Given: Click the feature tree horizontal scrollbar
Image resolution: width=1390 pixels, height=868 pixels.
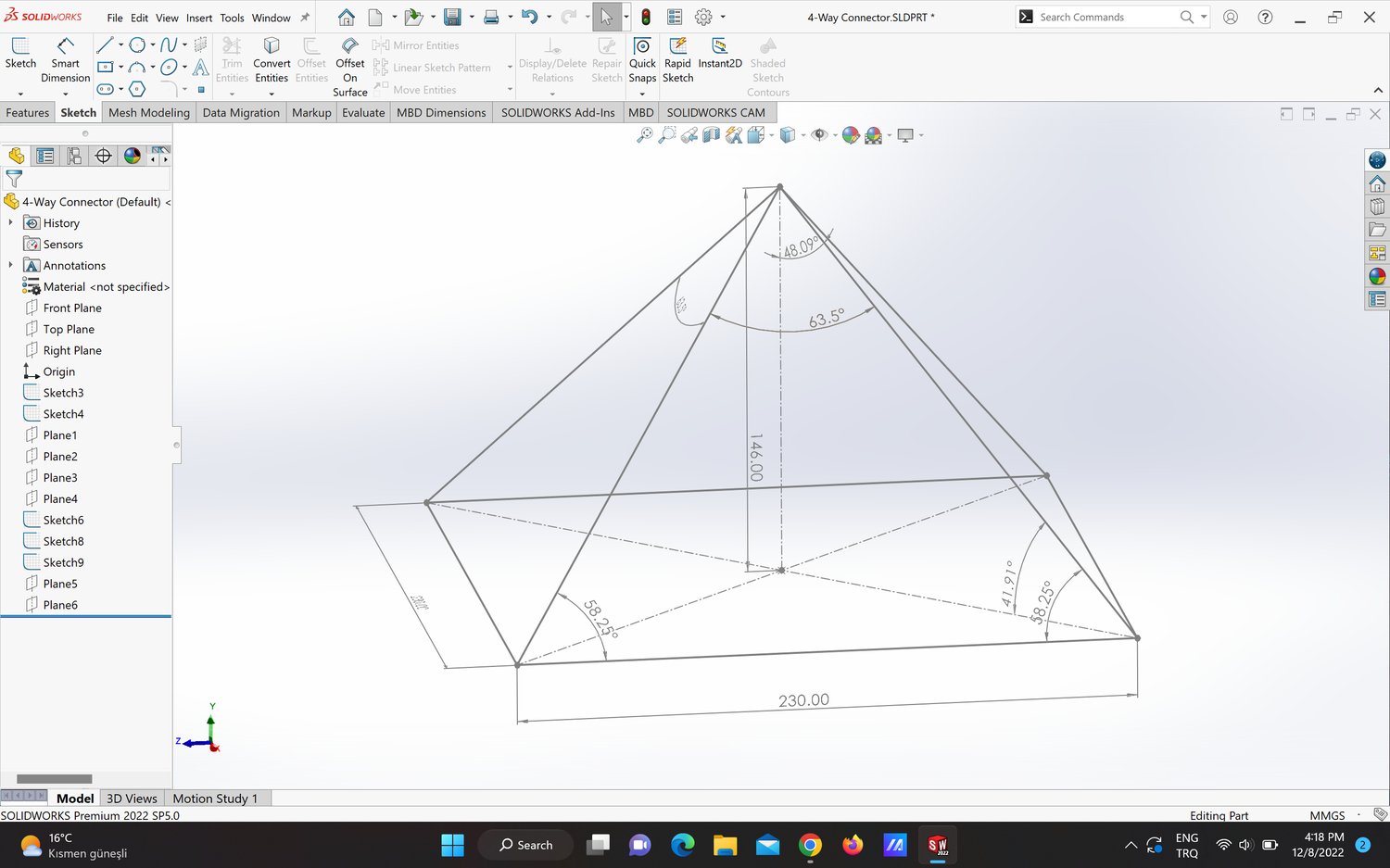Looking at the screenshot, I should click(x=54, y=779).
